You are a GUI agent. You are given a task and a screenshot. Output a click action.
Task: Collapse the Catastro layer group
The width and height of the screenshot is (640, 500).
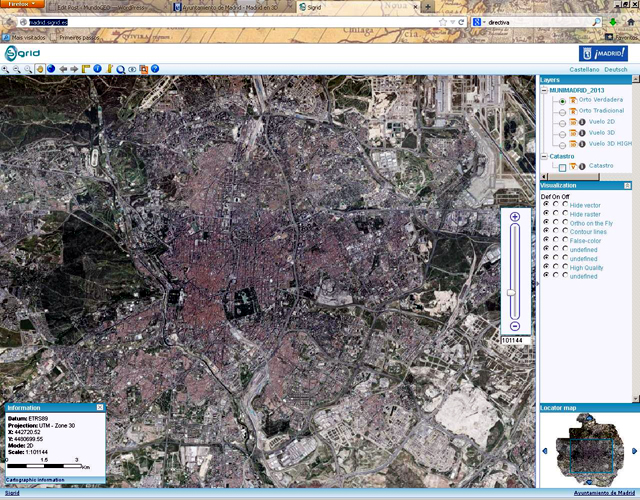click(544, 156)
